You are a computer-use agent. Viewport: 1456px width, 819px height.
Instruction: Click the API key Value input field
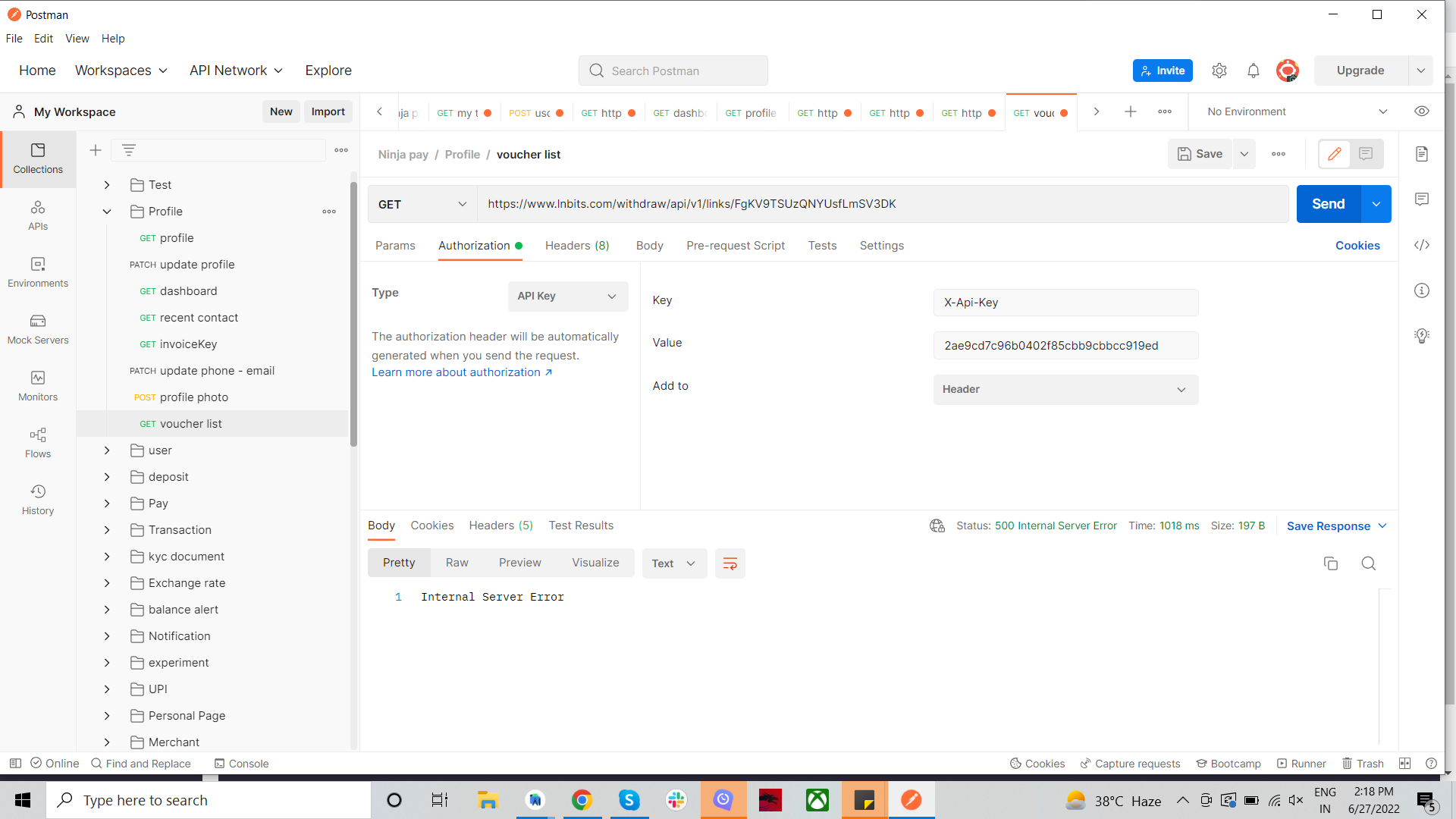1065,346
